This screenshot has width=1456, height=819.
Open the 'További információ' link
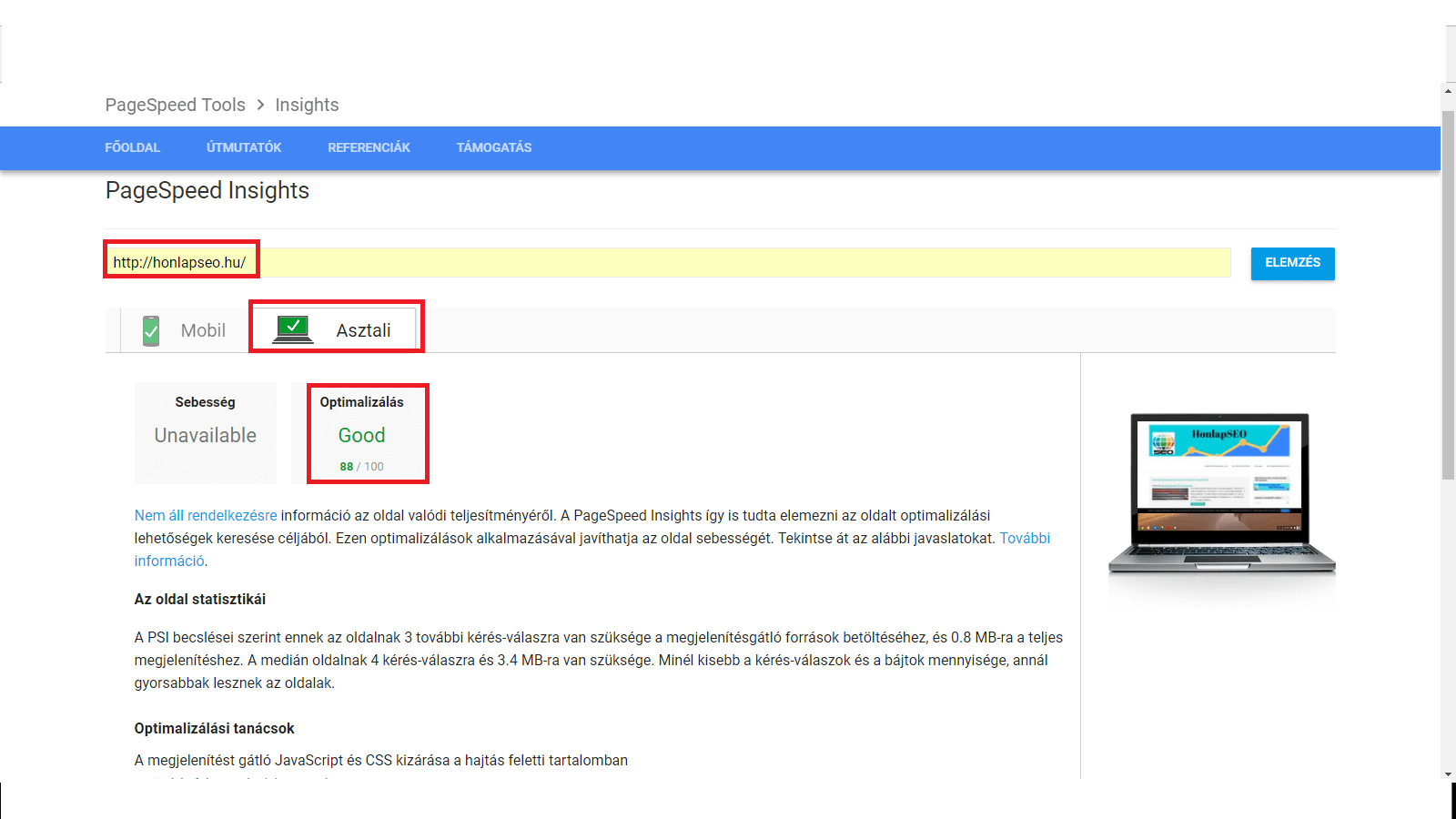pyautogui.click(x=1025, y=538)
